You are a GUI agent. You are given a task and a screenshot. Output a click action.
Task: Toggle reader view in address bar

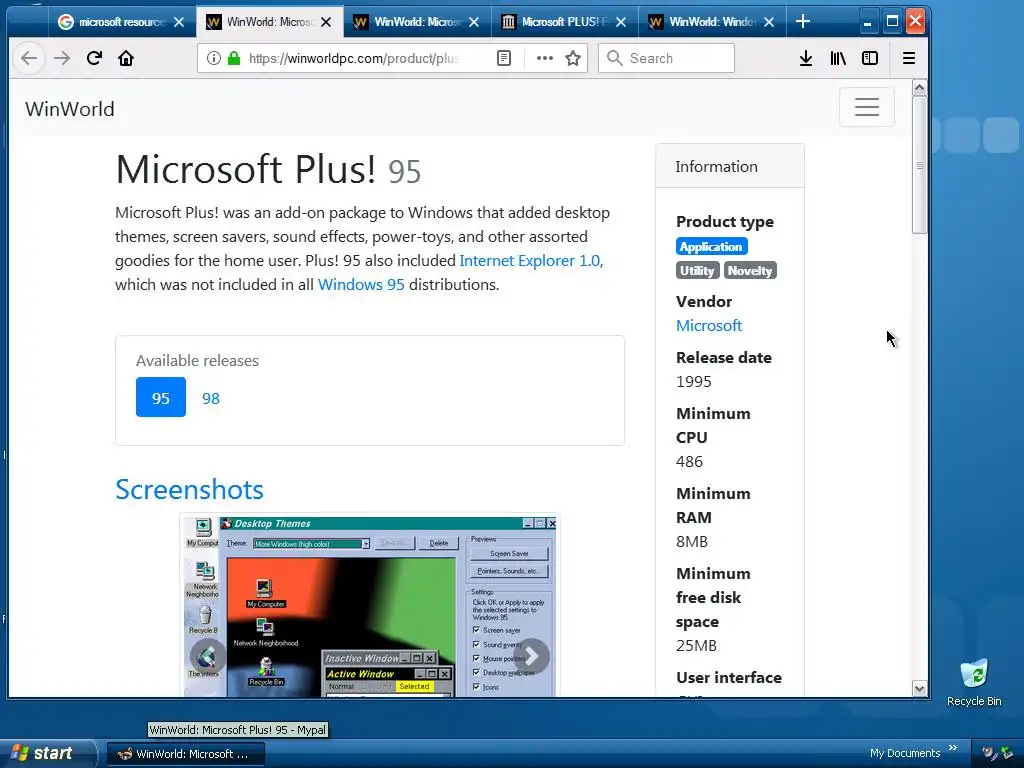[x=504, y=58]
